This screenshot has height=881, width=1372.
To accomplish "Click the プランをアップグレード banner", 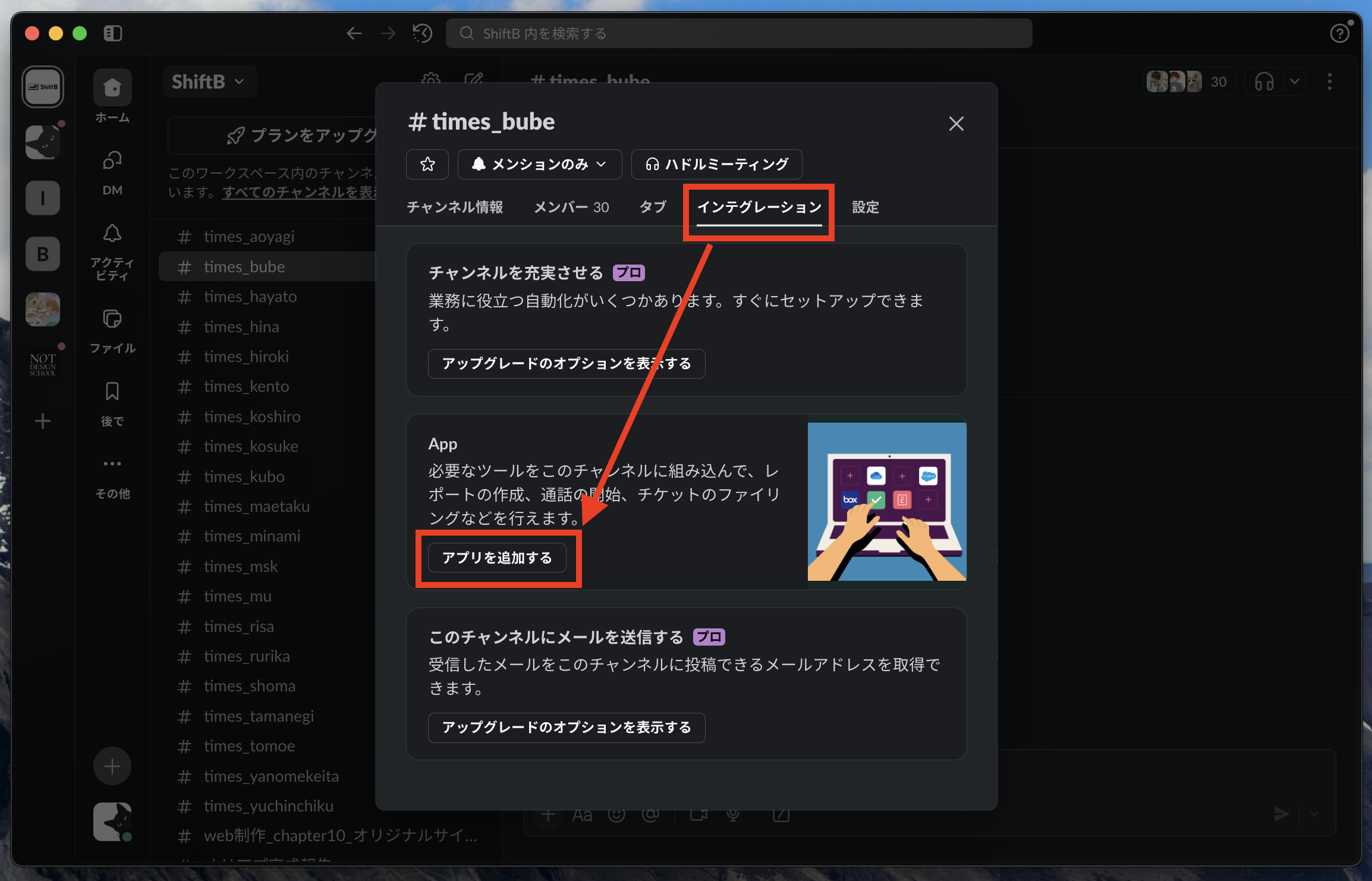I will click(272, 136).
